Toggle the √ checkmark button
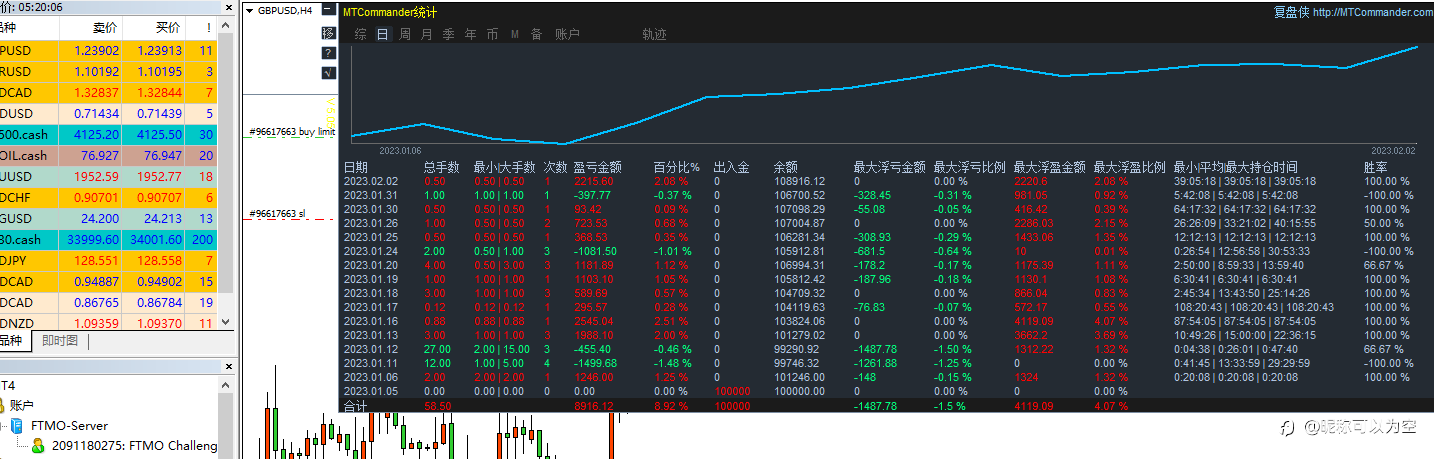 [x=328, y=73]
